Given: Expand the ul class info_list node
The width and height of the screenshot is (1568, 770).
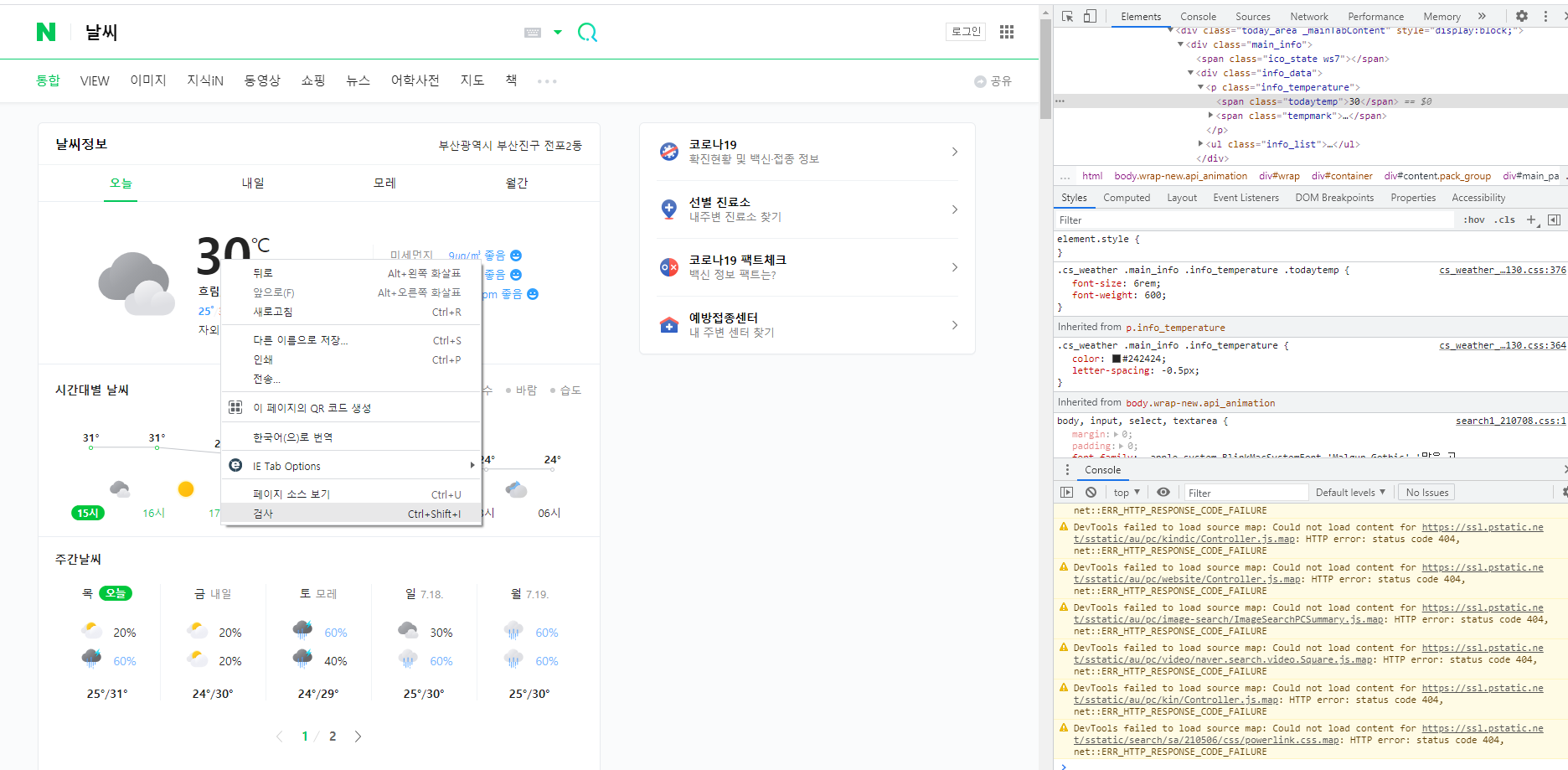Looking at the screenshot, I should 1200,144.
